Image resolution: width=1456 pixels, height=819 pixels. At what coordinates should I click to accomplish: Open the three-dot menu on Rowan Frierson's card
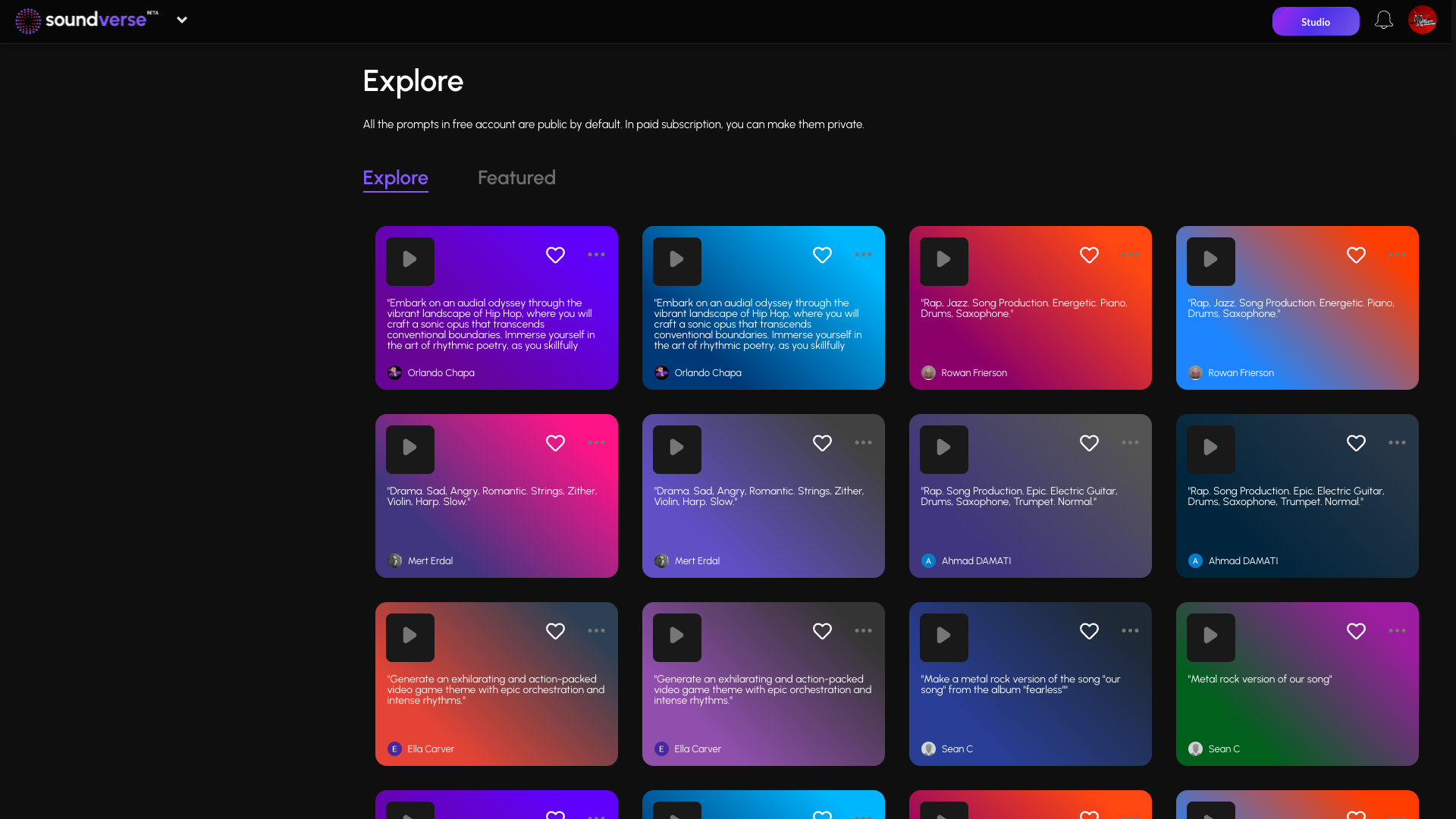[1130, 255]
